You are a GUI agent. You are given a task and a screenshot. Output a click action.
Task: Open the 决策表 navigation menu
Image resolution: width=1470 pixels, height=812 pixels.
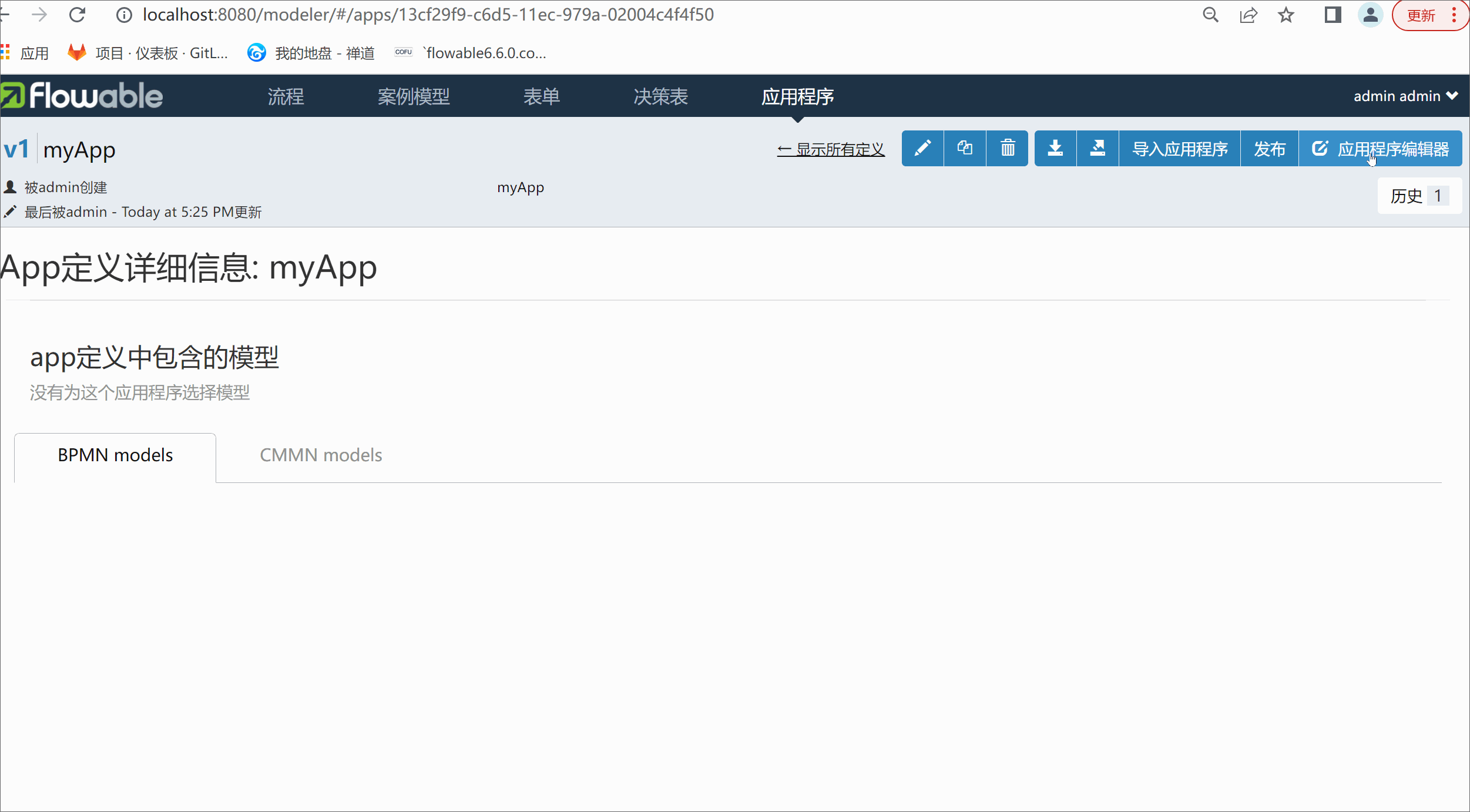tap(660, 97)
